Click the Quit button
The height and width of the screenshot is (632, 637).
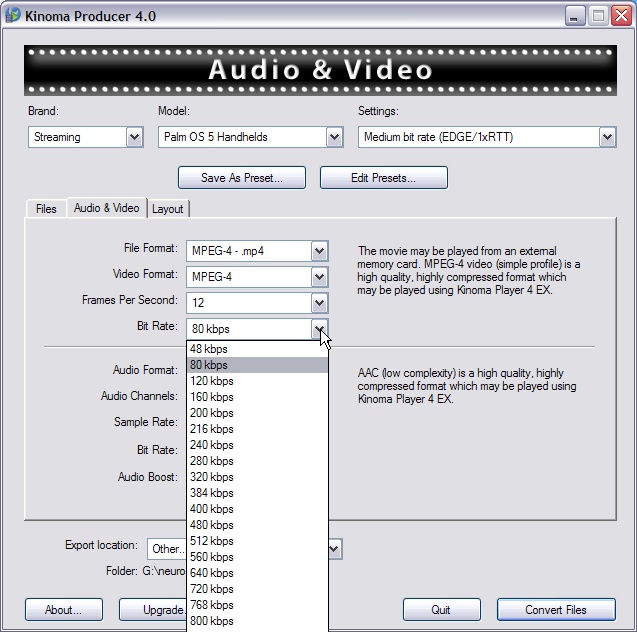tap(440, 609)
